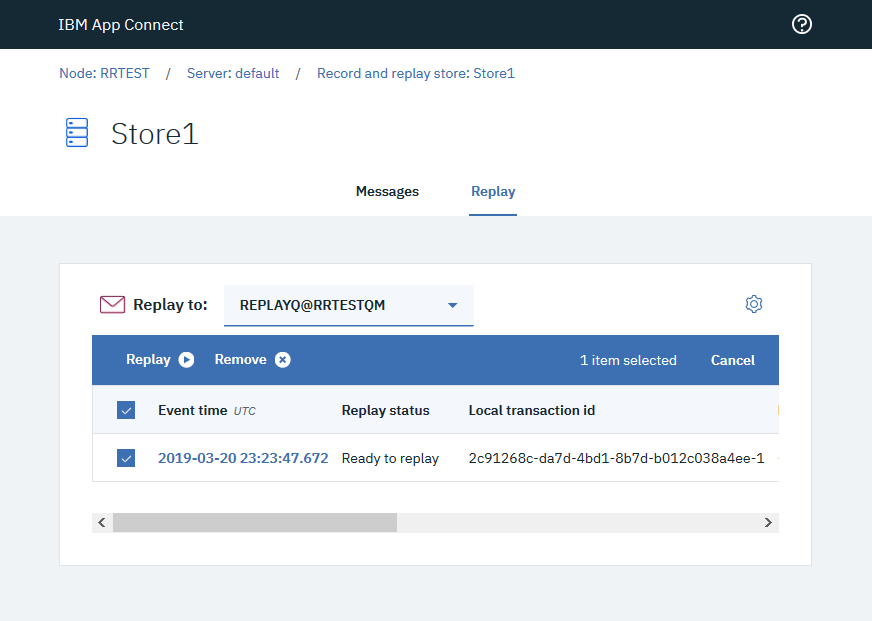This screenshot has width=872, height=621.
Task: Click the 1 item selected text
Action: coord(628,360)
